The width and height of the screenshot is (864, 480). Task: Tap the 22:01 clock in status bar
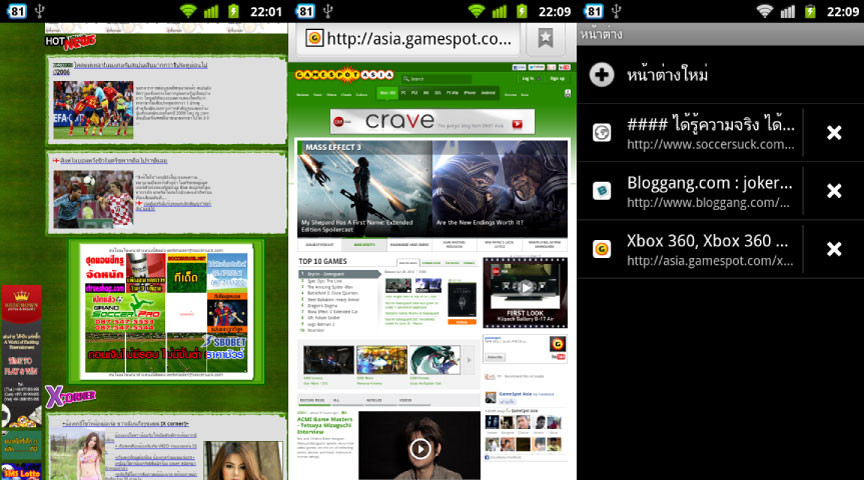266,12
